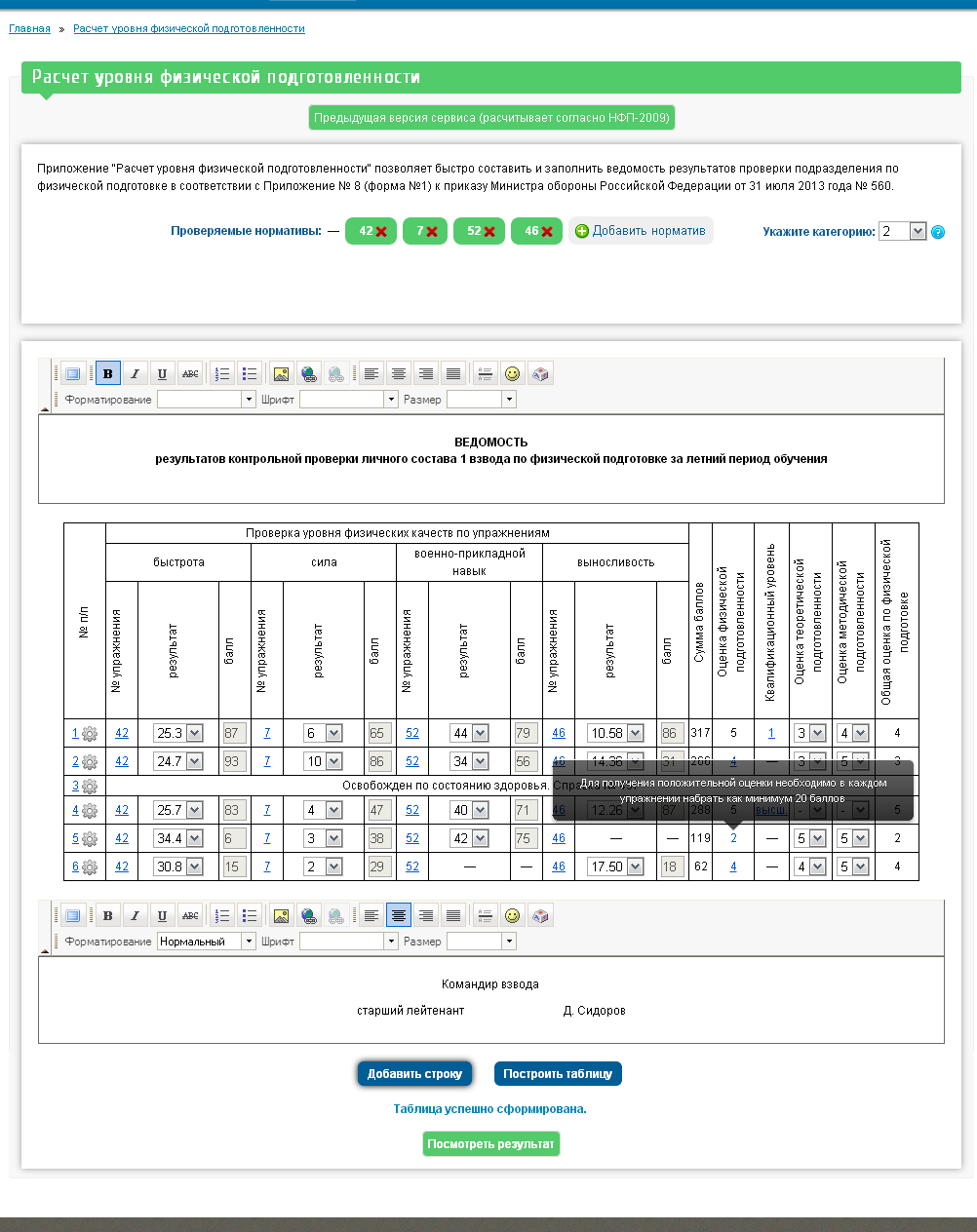
Task: Open exercise 46 link in row 6
Action: tap(559, 866)
